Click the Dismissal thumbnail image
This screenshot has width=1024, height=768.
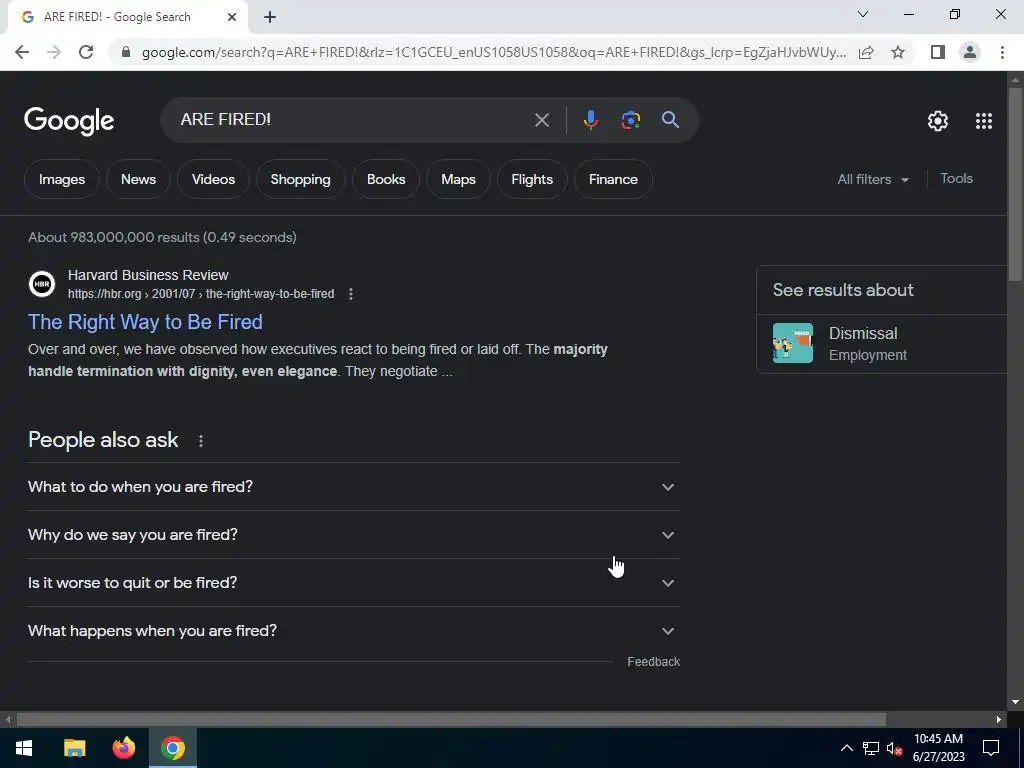[793, 343]
